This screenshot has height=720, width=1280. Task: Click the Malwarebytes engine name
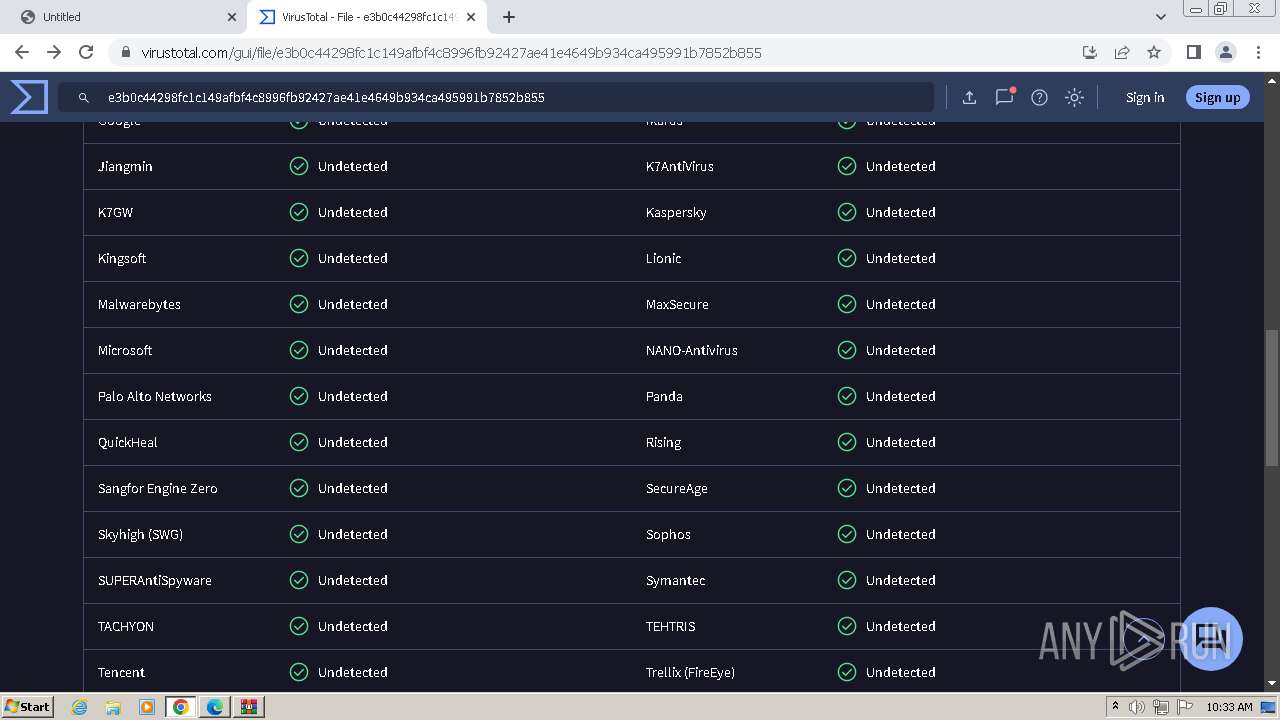pos(139,304)
